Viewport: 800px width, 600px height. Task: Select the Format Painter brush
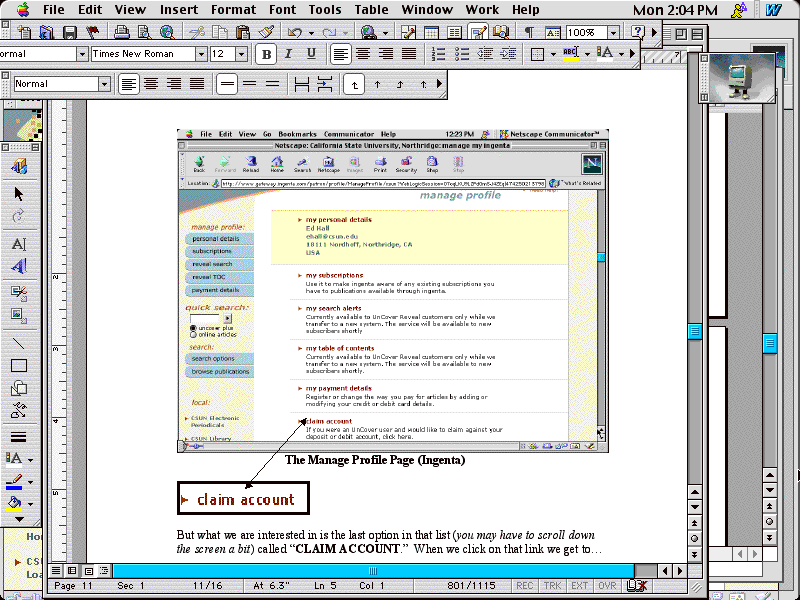click(265, 33)
